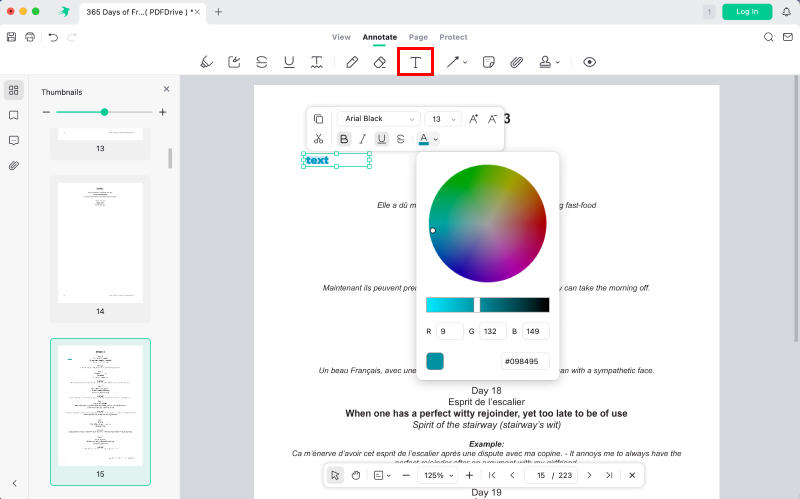The height and width of the screenshot is (499, 800).
Task: Adjust the thumbnail size slider handle
Action: click(104, 112)
